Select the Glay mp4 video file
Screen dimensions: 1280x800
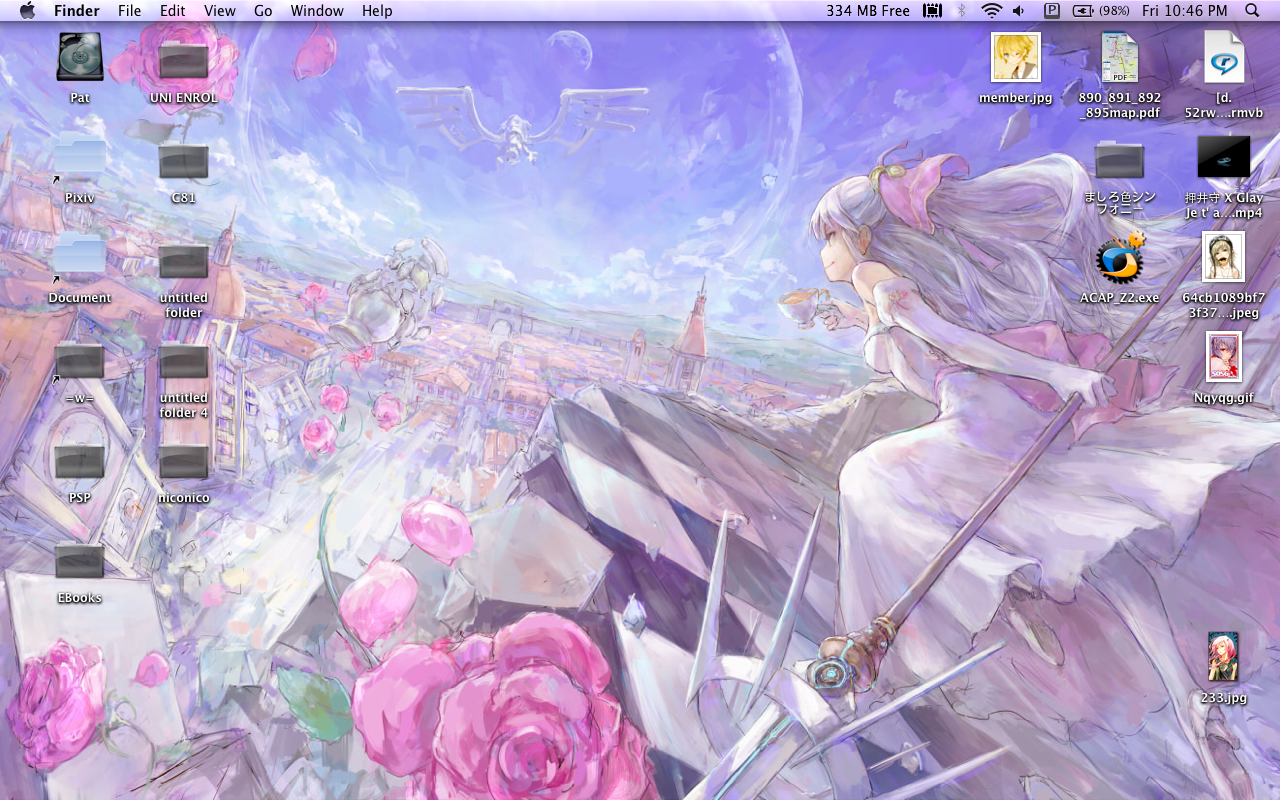click(1224, 158)
